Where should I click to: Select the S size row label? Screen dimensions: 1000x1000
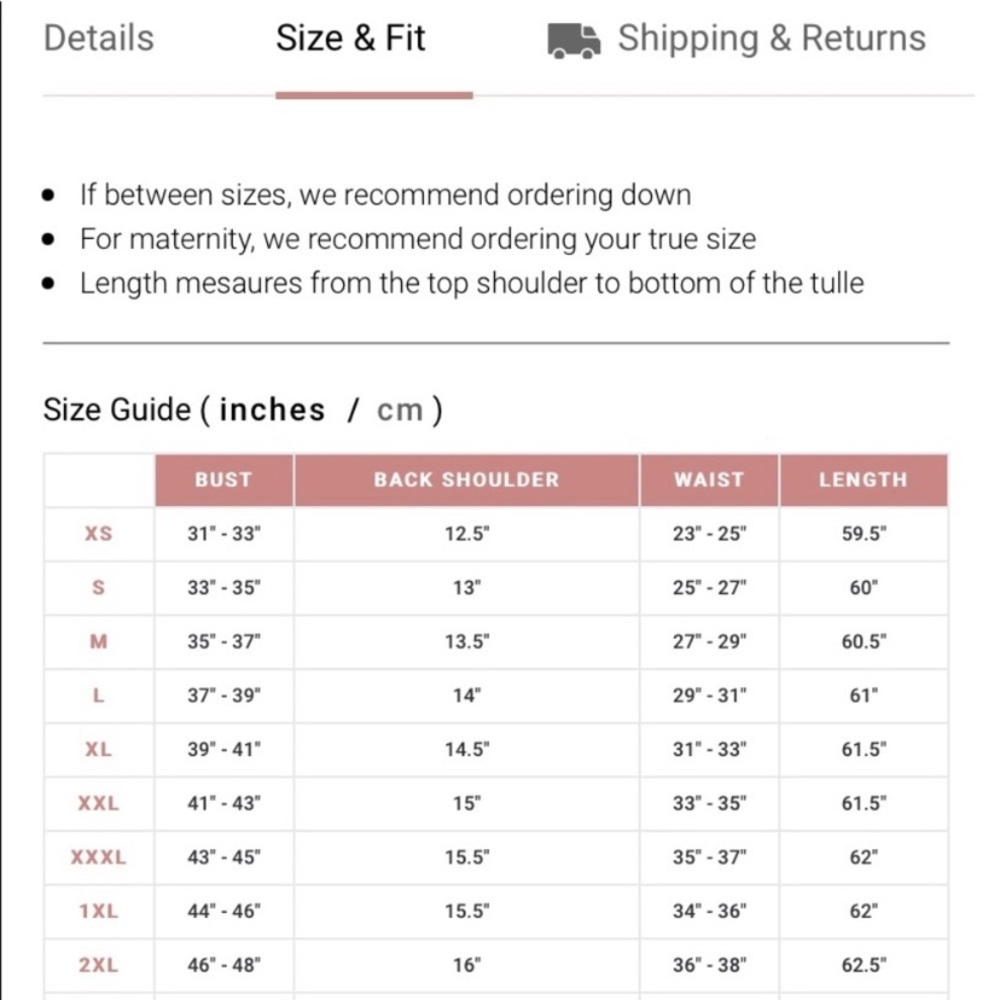[x=98, y=587]
